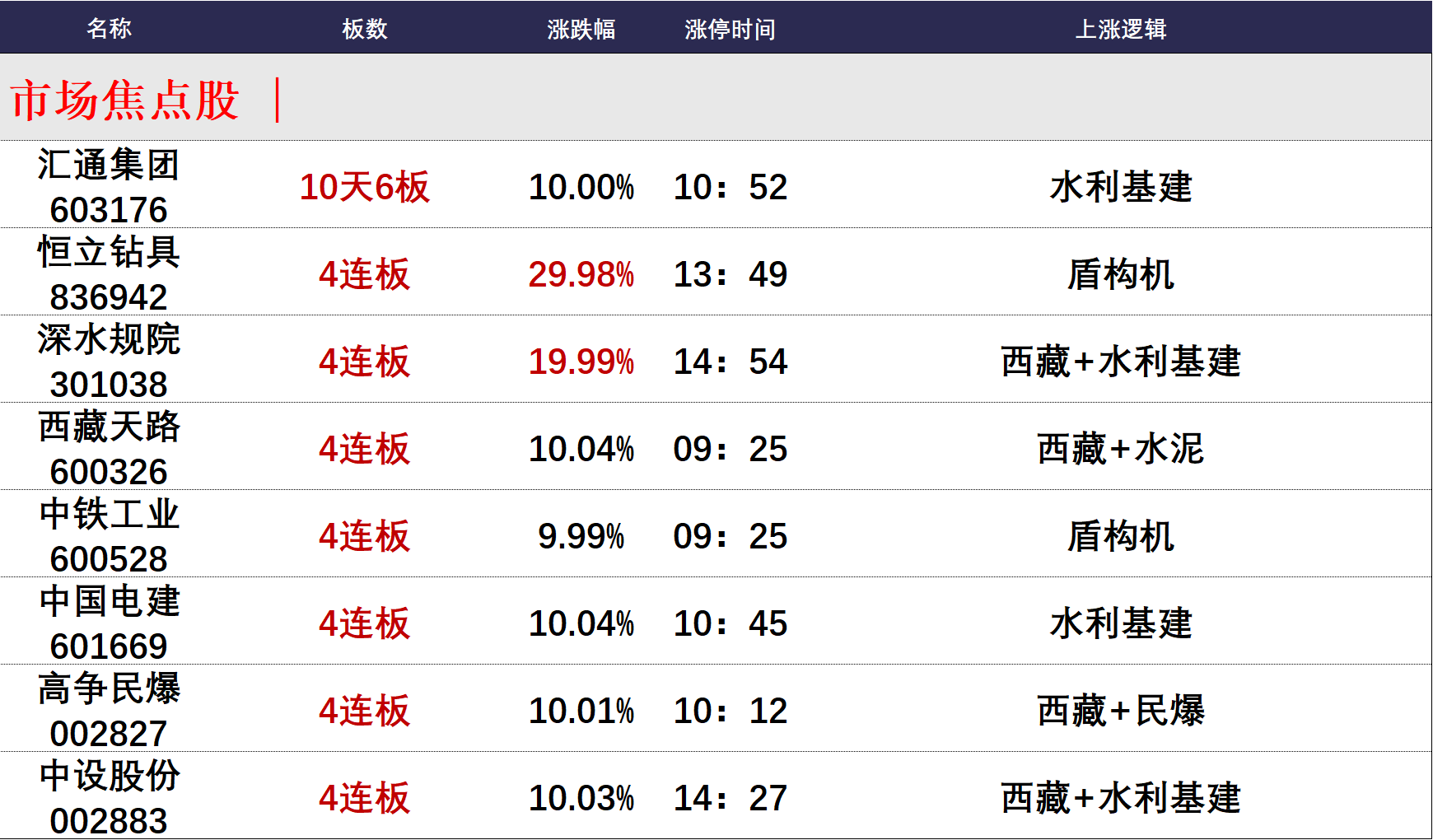Viewport: 1433px width, 840px height.
Task: Select the 西藏+水泥 logic cell
Action: pyautogui.click(x=1121, y=449)
